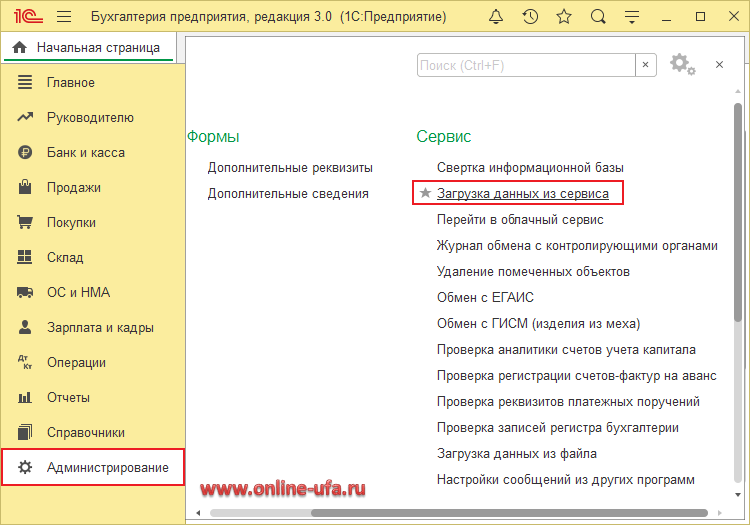Click the magnifier search icon in title bar
Screen dimensions: 750x525
[598, 17]
